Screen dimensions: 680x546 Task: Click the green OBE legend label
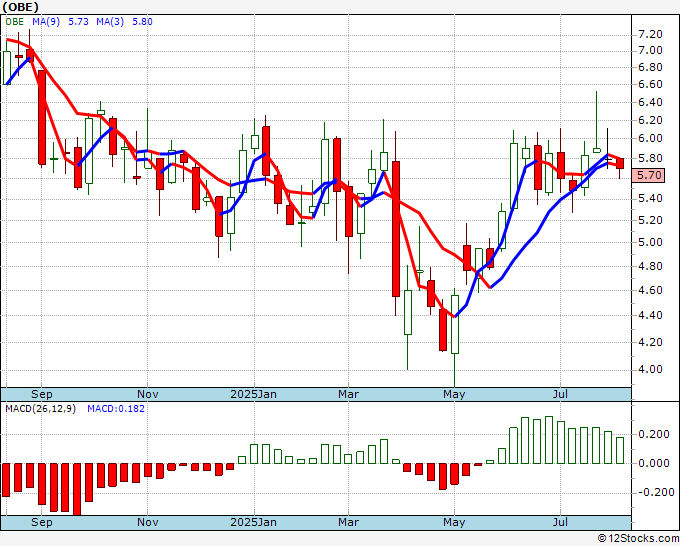click(15, 22)
